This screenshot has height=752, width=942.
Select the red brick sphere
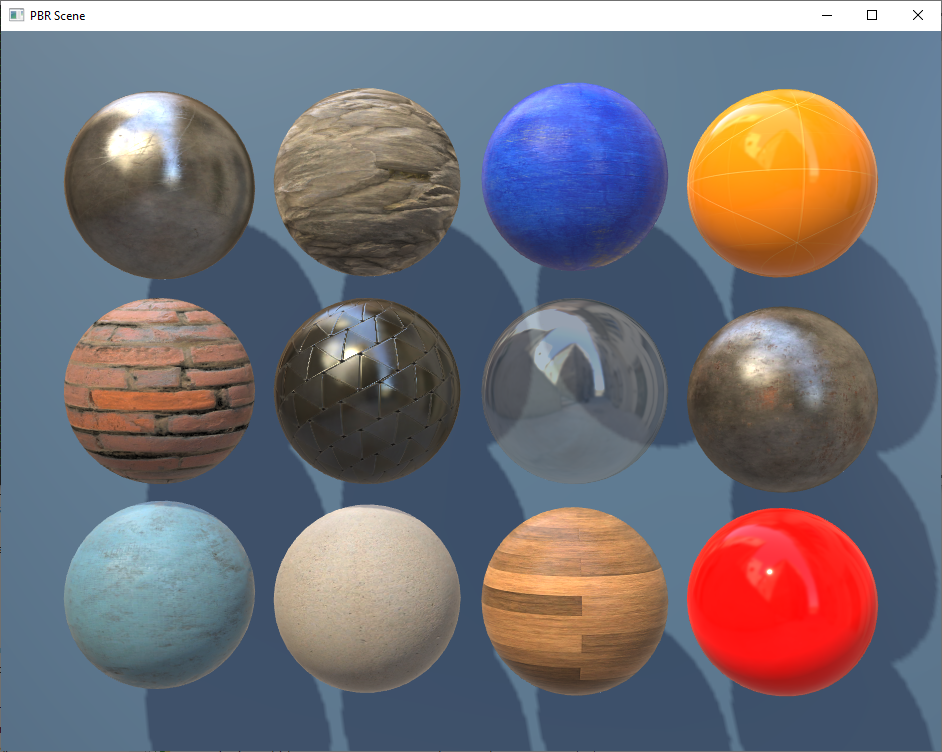159,391
